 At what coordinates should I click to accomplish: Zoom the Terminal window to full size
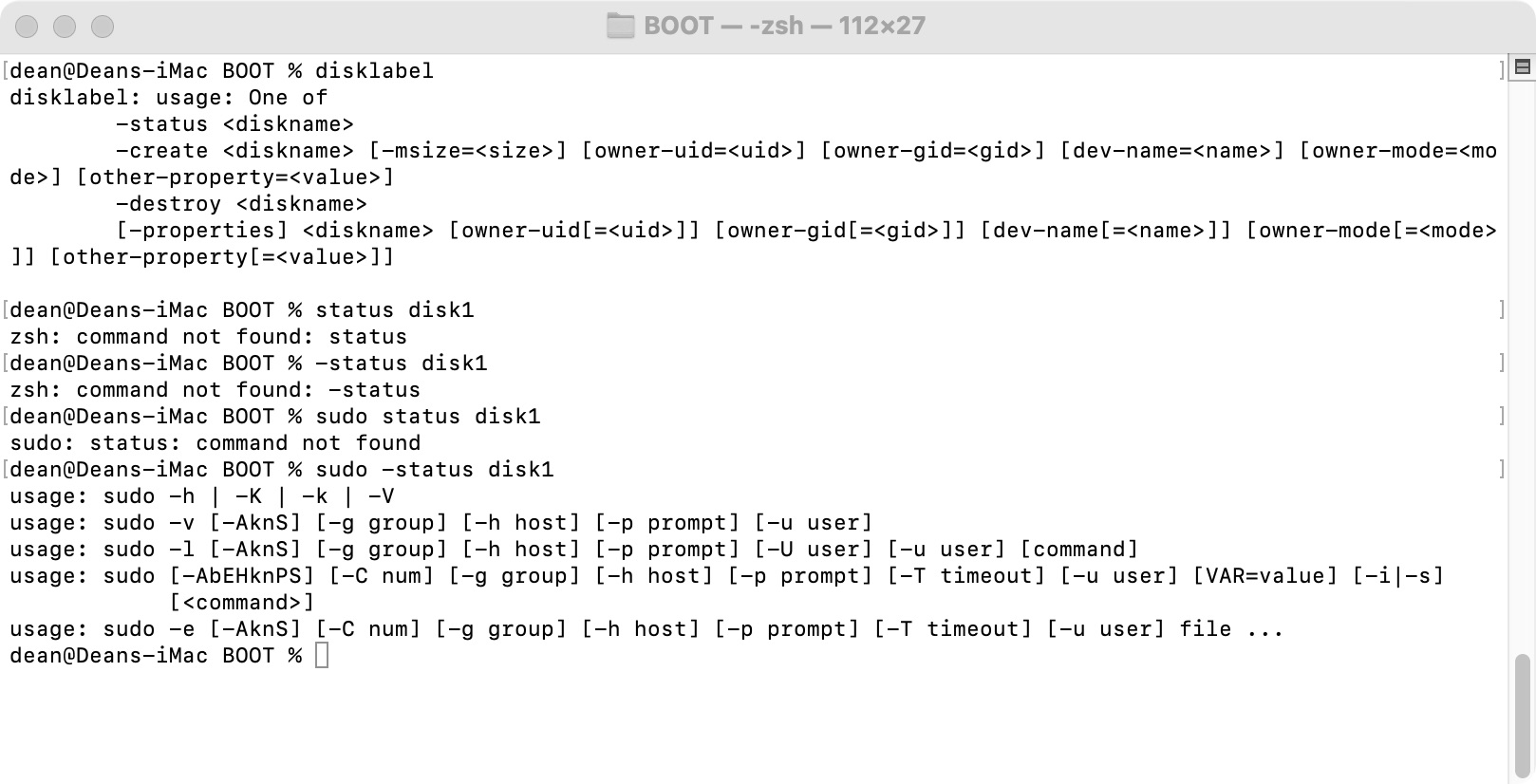(103, 27)
